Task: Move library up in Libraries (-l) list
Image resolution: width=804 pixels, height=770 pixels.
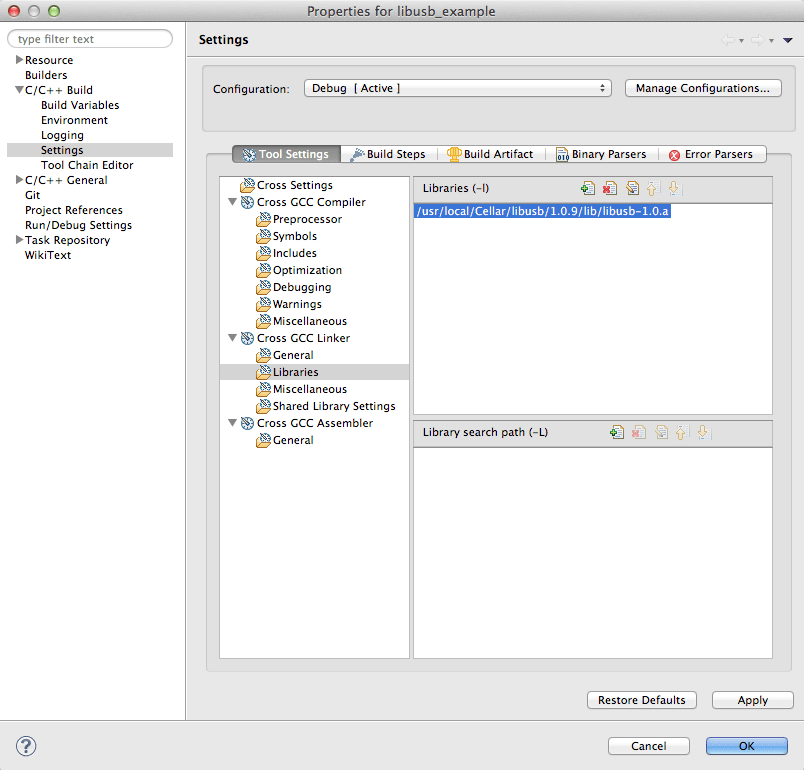Action: coord(652,188)
